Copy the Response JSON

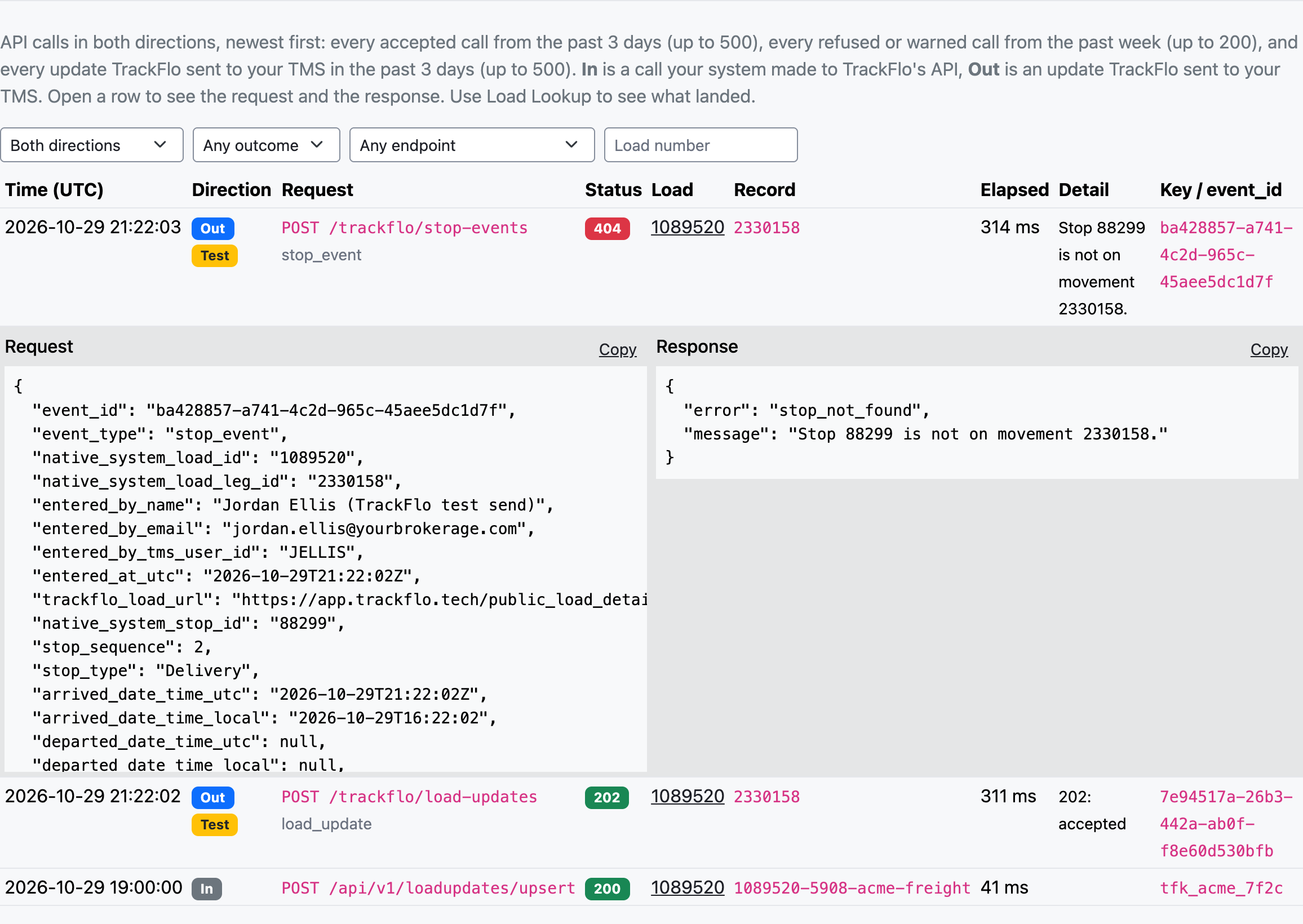(1269, 349)
